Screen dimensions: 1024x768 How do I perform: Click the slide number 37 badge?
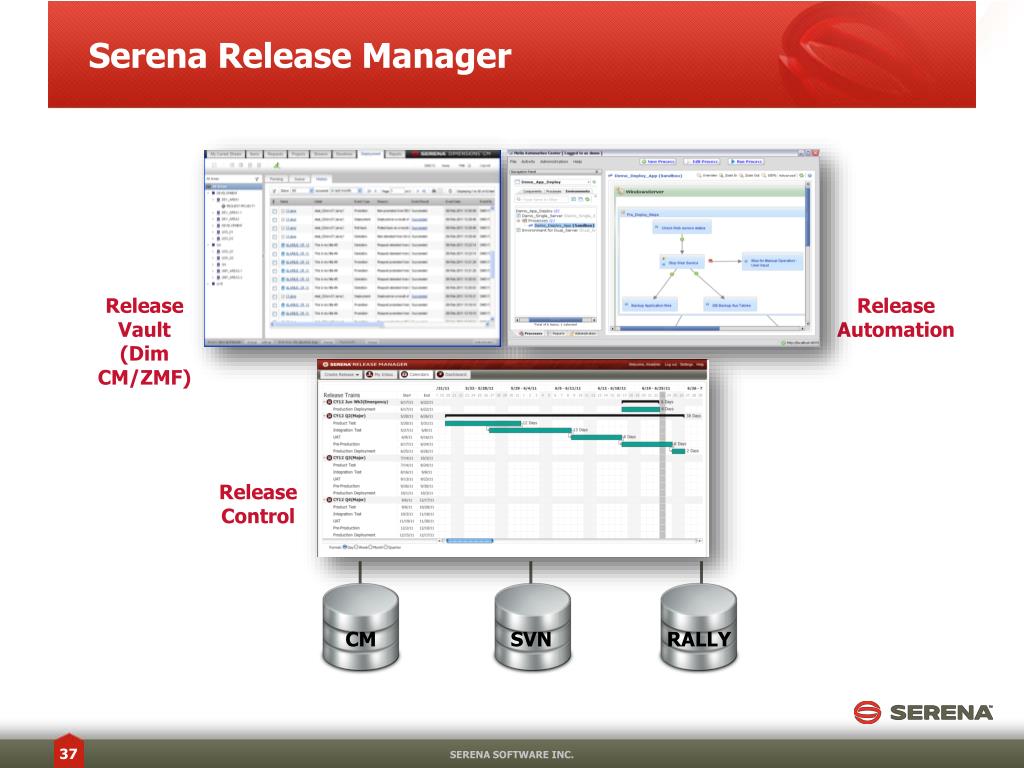click(68, 752)
